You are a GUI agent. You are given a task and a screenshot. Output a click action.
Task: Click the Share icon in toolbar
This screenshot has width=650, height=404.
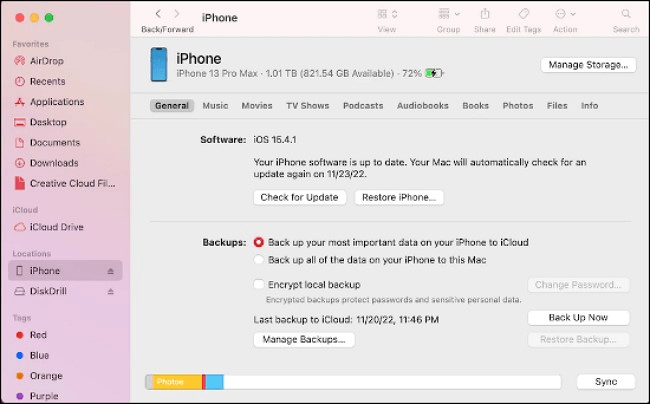(x=485, y=14)
